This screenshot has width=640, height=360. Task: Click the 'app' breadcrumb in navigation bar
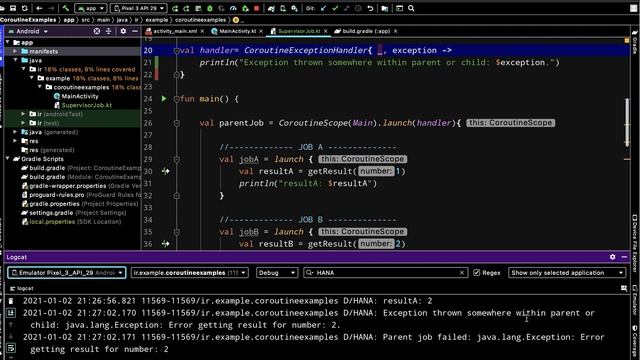pyautogui.click(x=69, y=20)
